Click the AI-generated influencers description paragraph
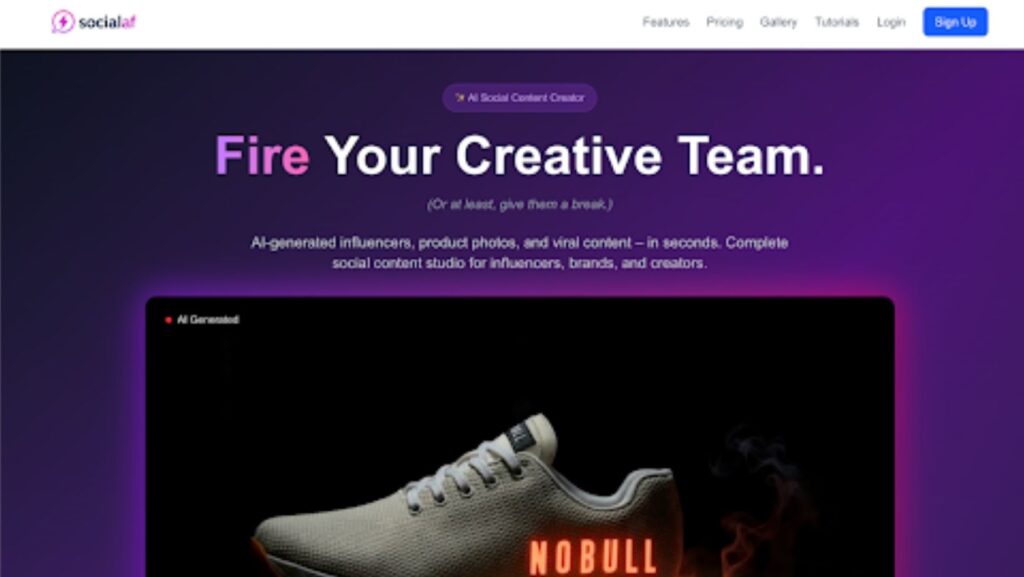The width and height of the screenshot is (1024, 577). [x=519, y=253]
